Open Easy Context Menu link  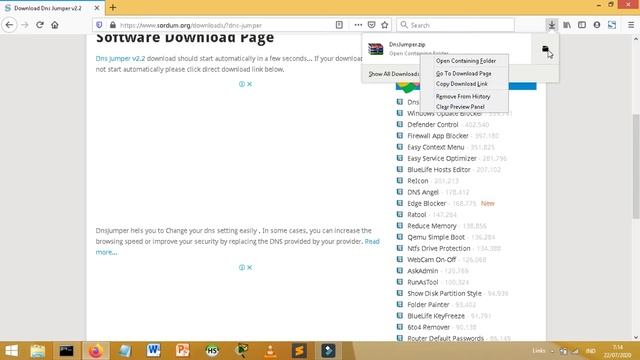(x=436, y=147)
